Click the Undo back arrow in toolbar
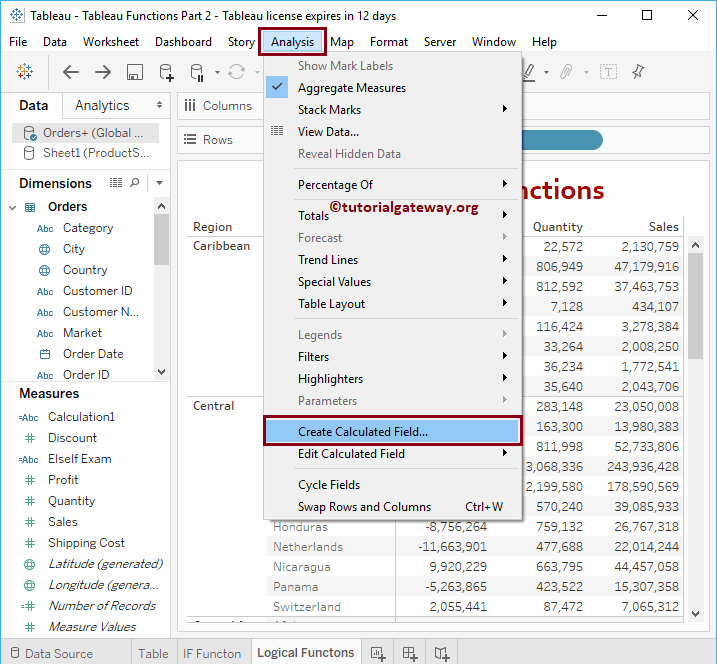This screenshot has width=717, height=664. tap(71, 72)
